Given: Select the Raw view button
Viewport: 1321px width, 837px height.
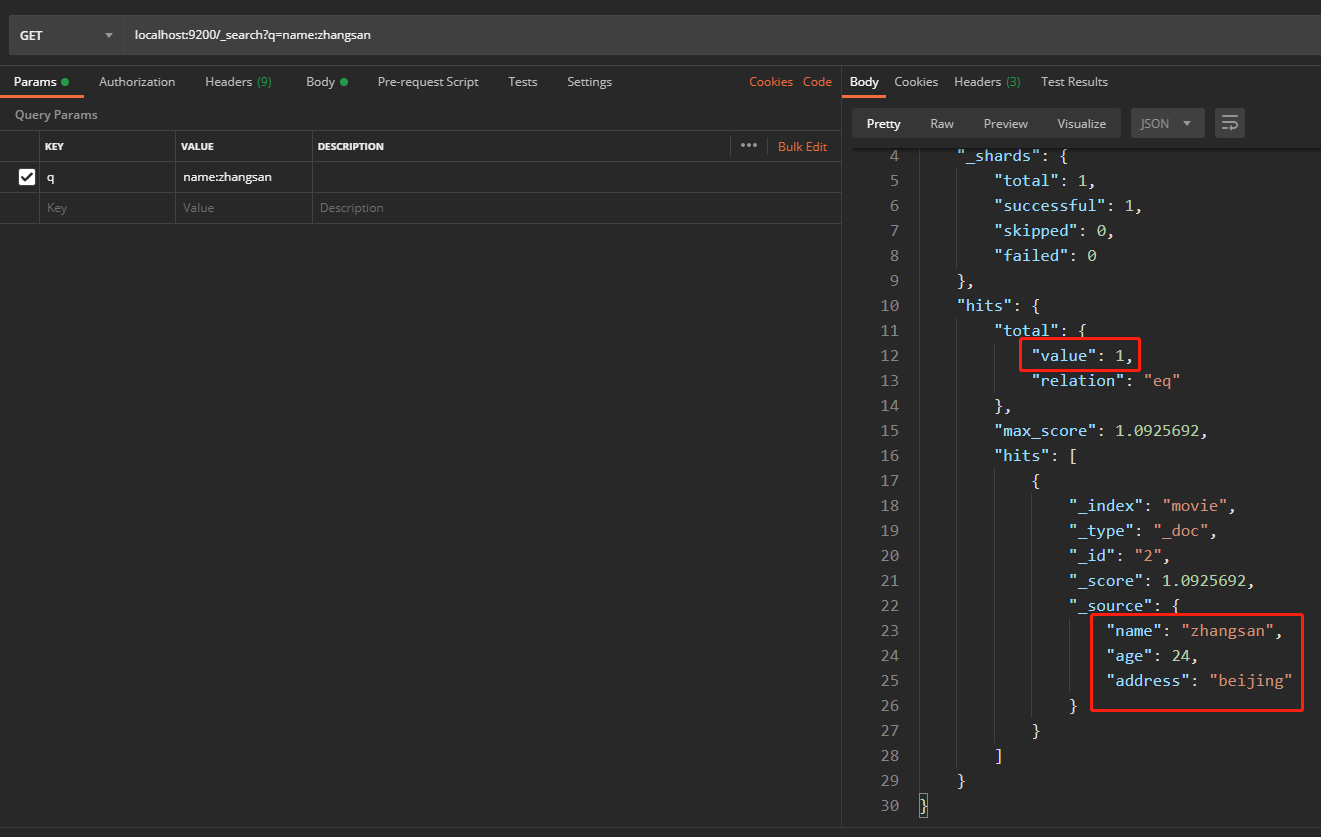Looking at the screenshot, I should (942, 124).
